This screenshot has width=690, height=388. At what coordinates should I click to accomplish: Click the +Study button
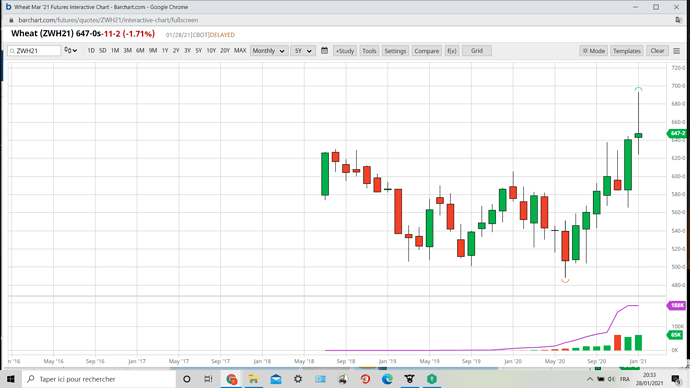(x=345, y=51)
